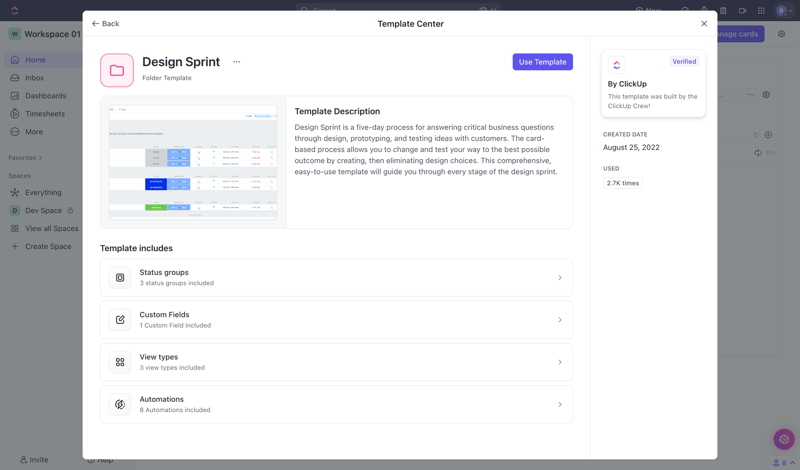This screenshot has width=800, height=470.
Task: Open the user avatar menu
Action: pos(784,10)
